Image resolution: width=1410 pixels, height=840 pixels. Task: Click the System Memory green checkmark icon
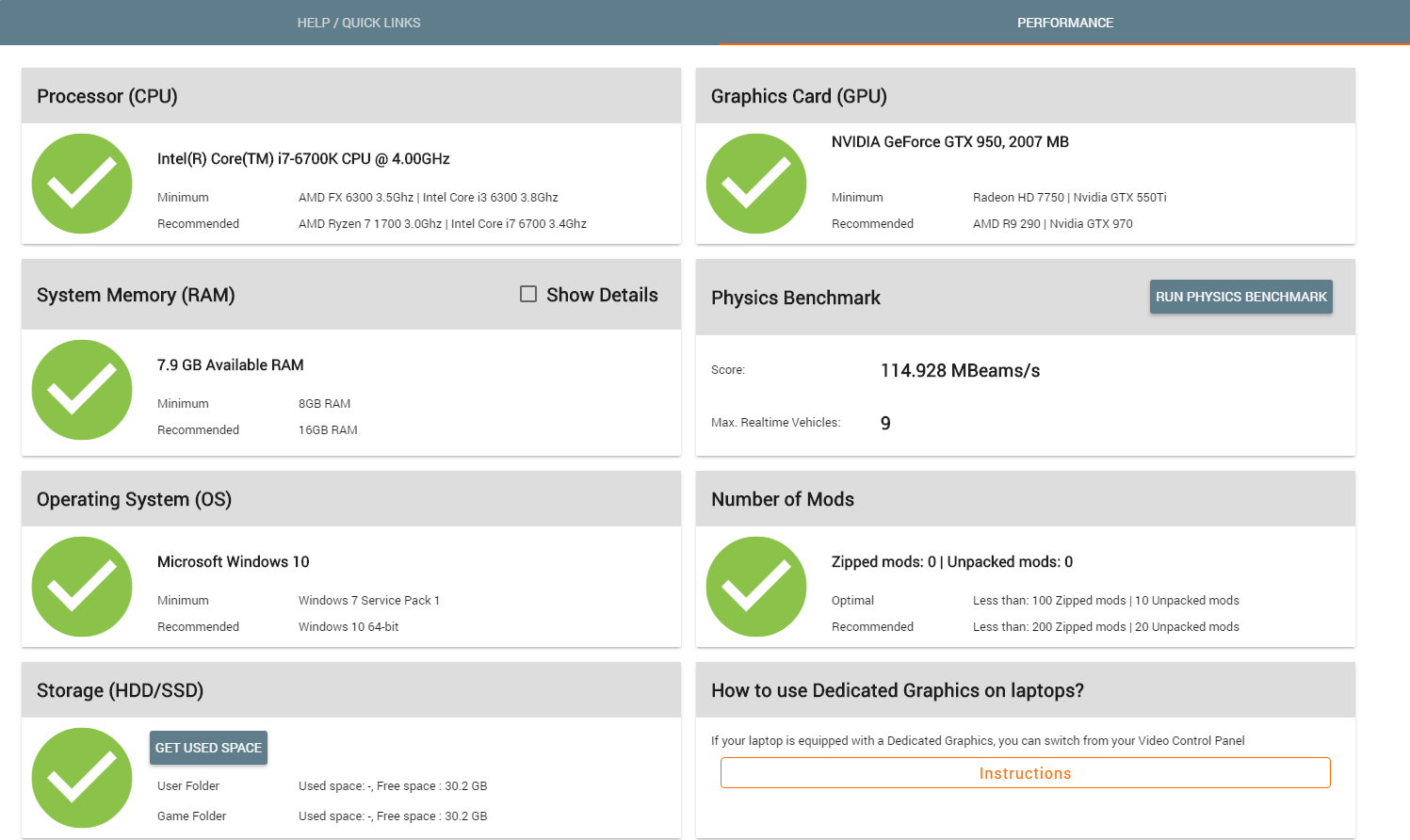(82, 390)
